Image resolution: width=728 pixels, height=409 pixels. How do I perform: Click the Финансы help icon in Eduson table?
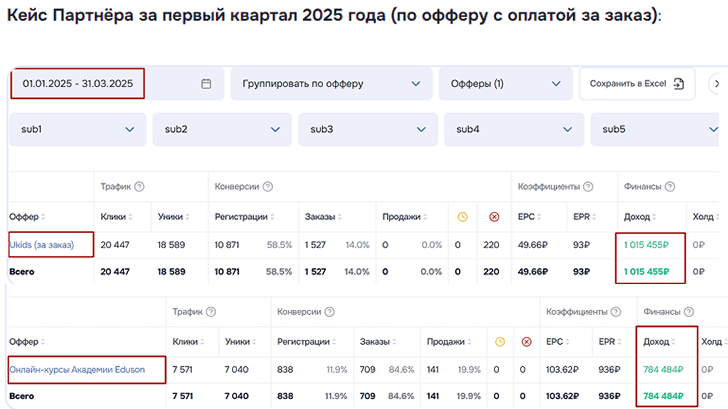[689, 312]
